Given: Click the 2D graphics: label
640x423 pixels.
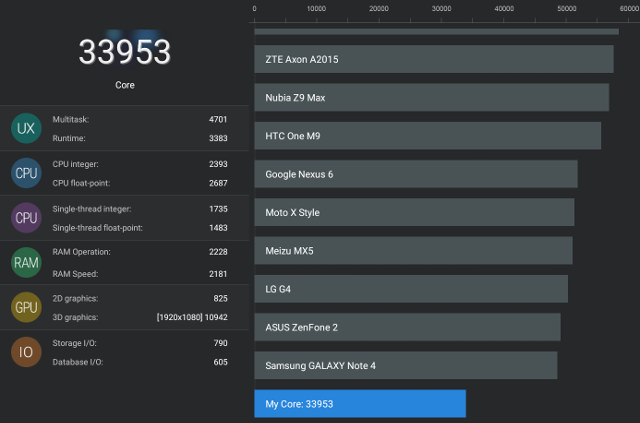Looking at the screenshot, I should coord(75,298).
